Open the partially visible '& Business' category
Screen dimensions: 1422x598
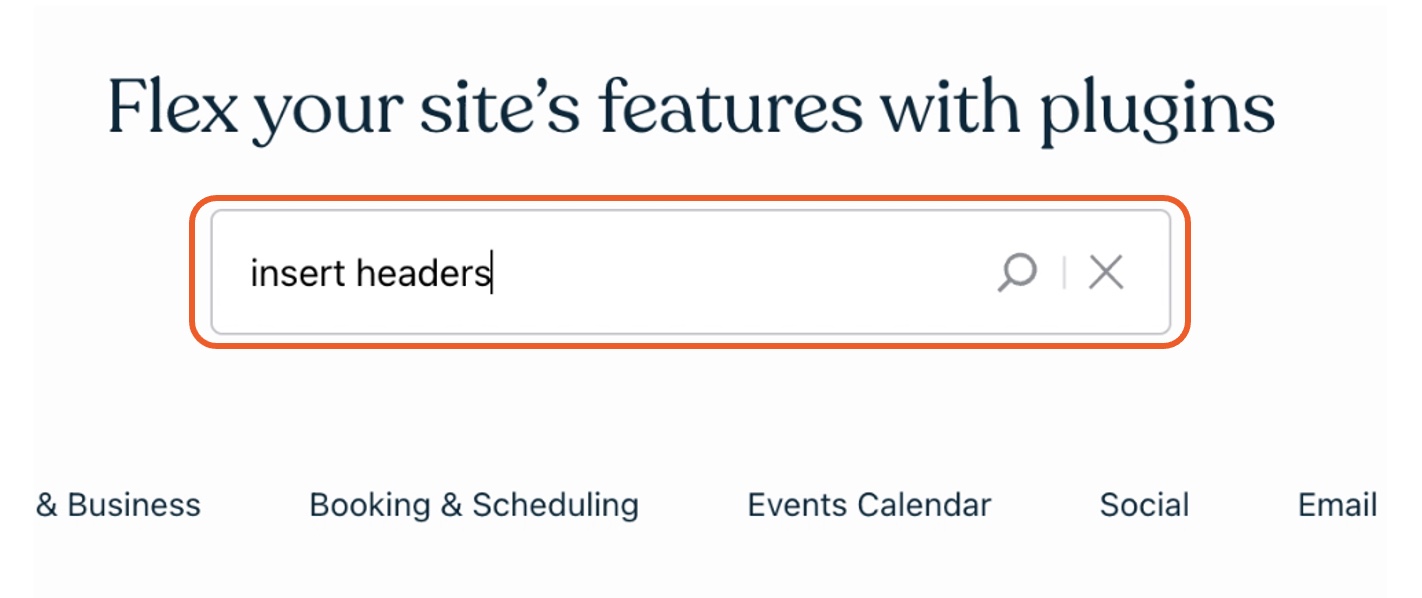click(118, 505)
